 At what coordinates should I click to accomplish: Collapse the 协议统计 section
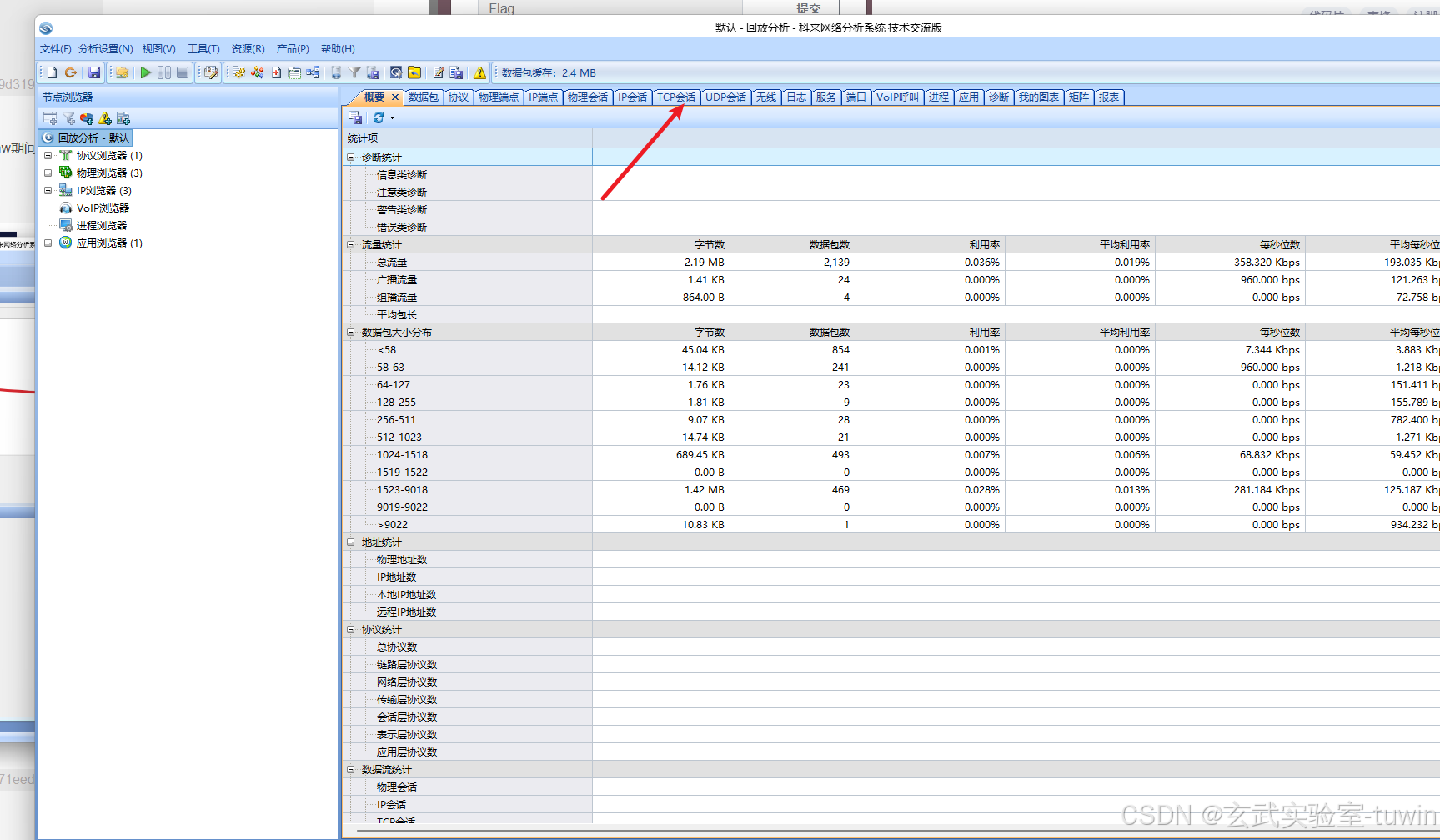[351, 629]
